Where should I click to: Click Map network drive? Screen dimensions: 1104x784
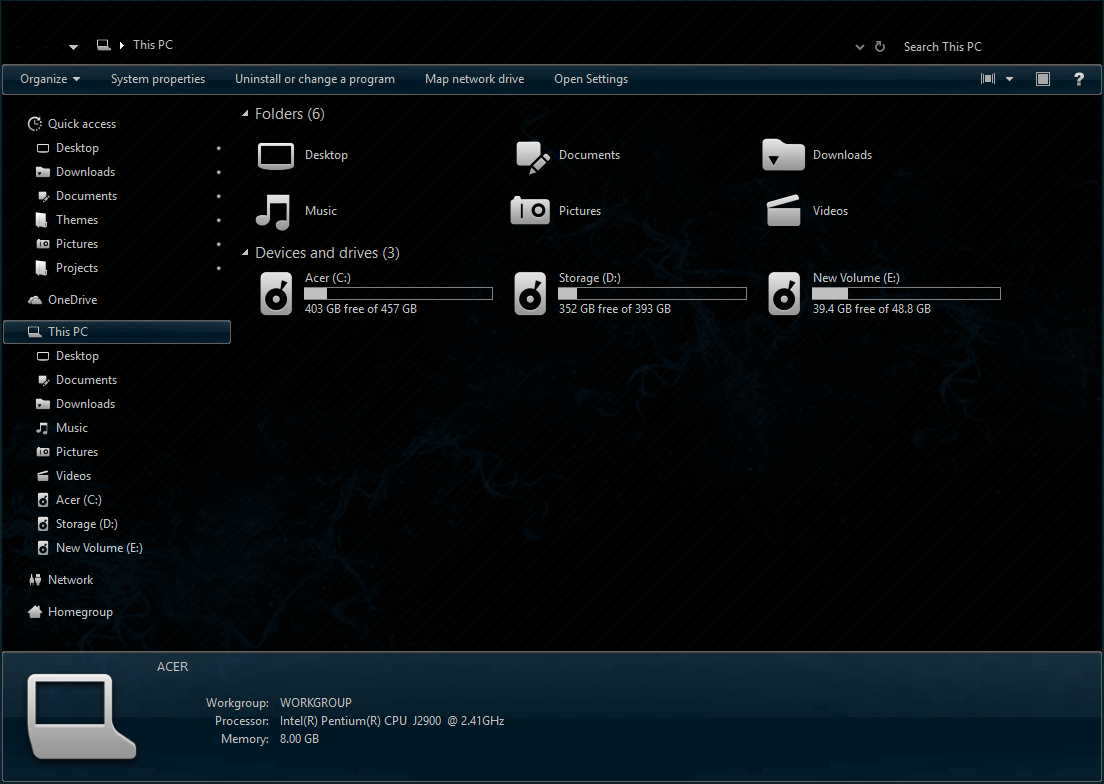tap(474, 79)
